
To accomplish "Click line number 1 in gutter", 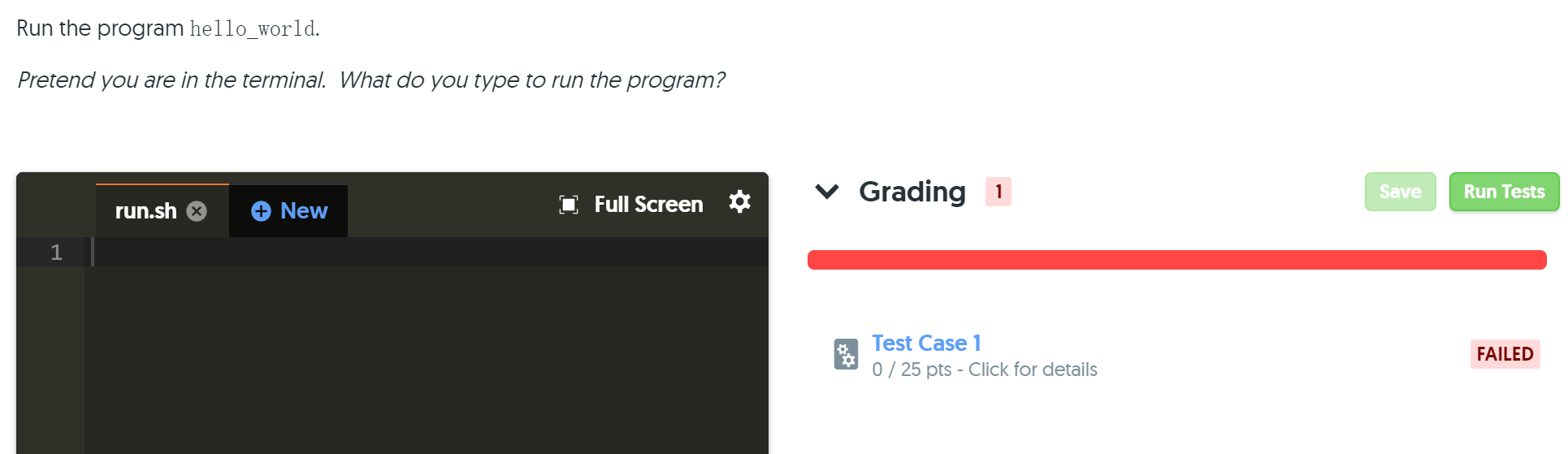I will point(56,253).
